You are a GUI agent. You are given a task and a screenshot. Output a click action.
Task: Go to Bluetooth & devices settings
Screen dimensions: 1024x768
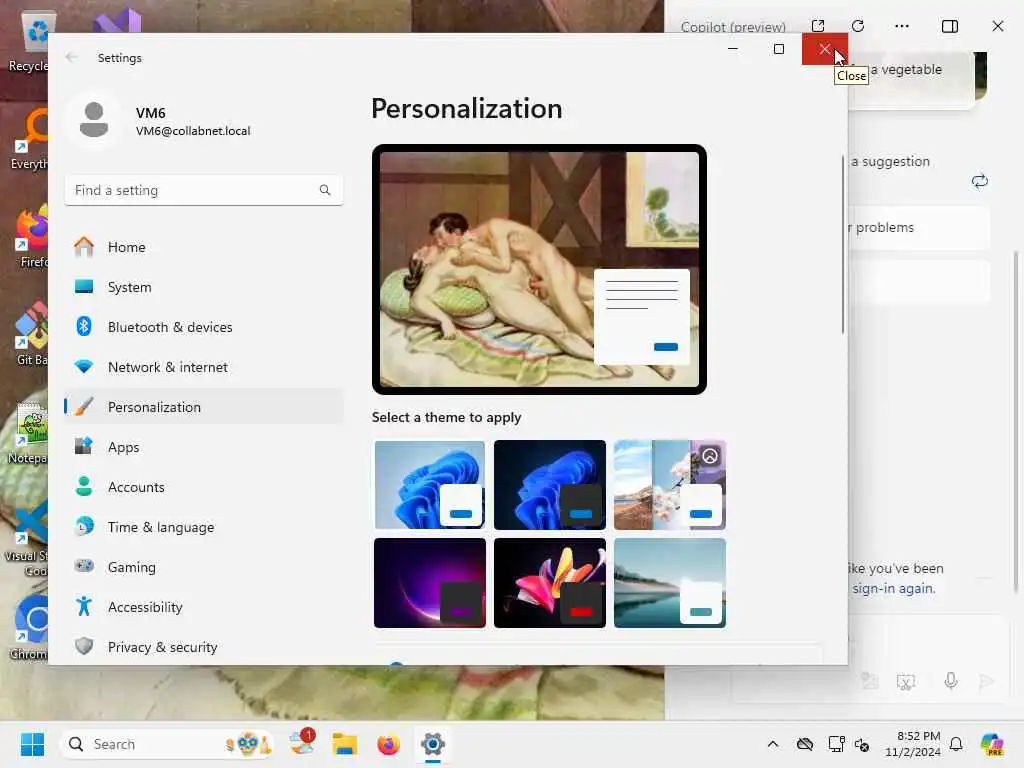(204, 327)
